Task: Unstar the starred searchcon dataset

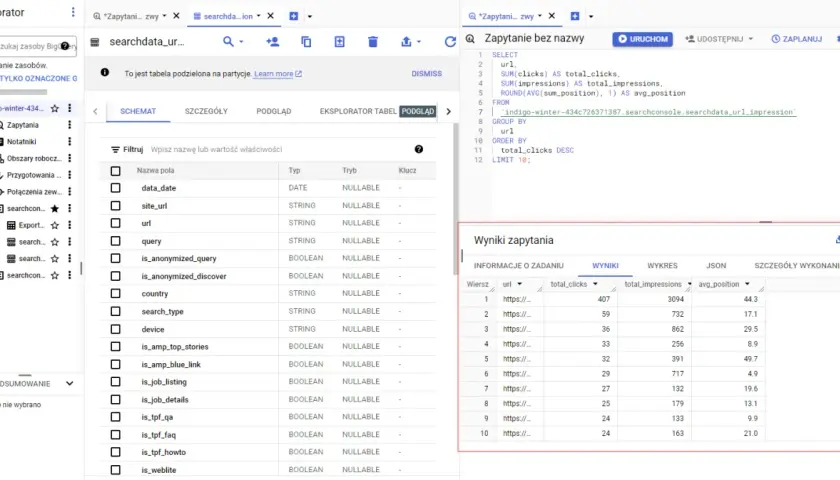Action: [55, 208]
